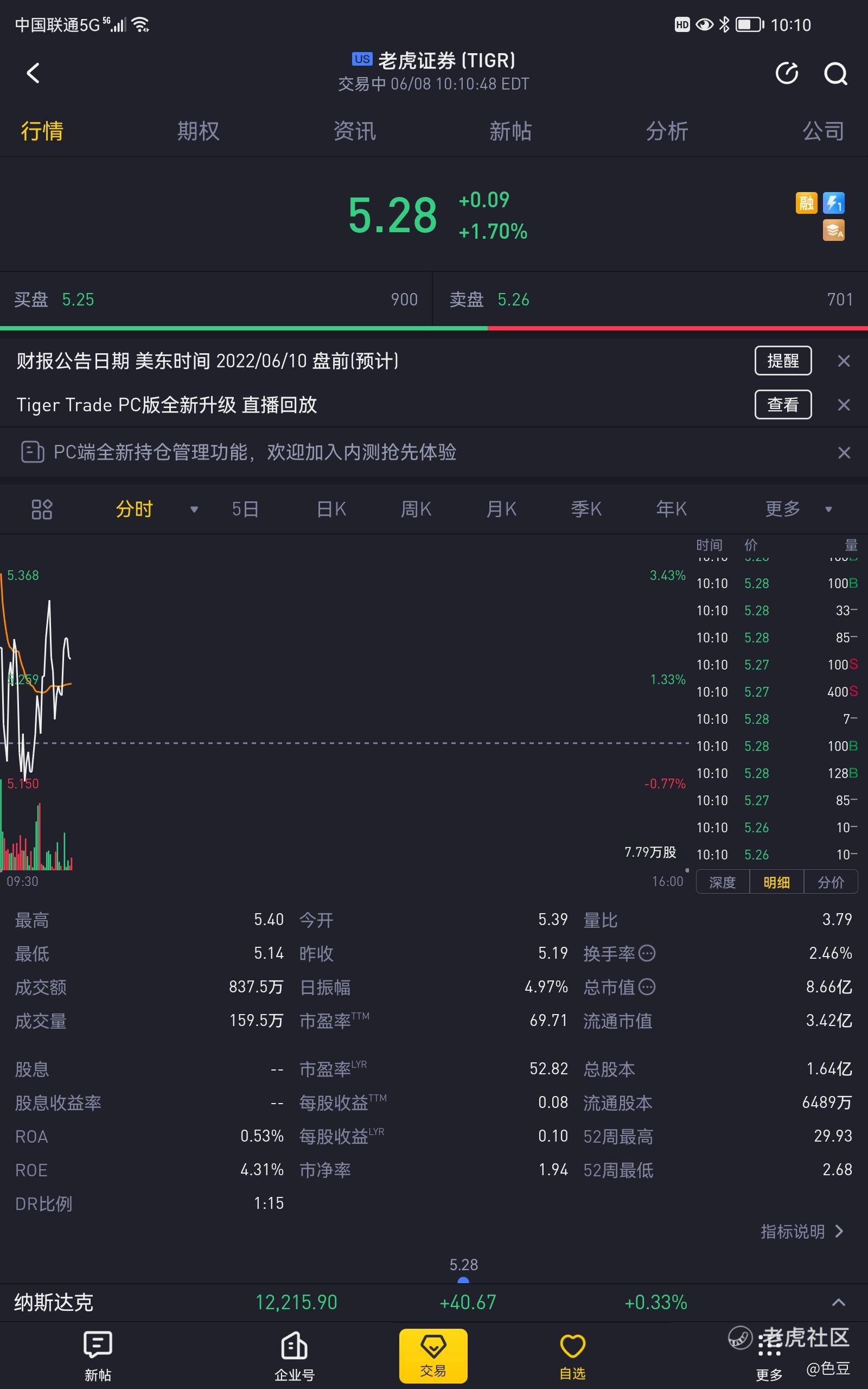Open 企业号 in the bottom bar
This screenshot has width=868, height=1389.
[x=295, y=1356]
